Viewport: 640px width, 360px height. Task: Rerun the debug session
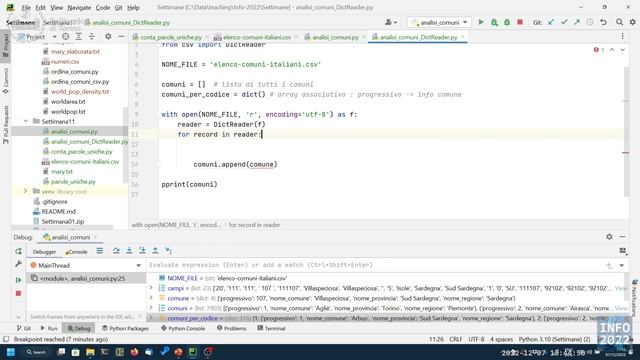pyautogui.click(x=18, y=251)
